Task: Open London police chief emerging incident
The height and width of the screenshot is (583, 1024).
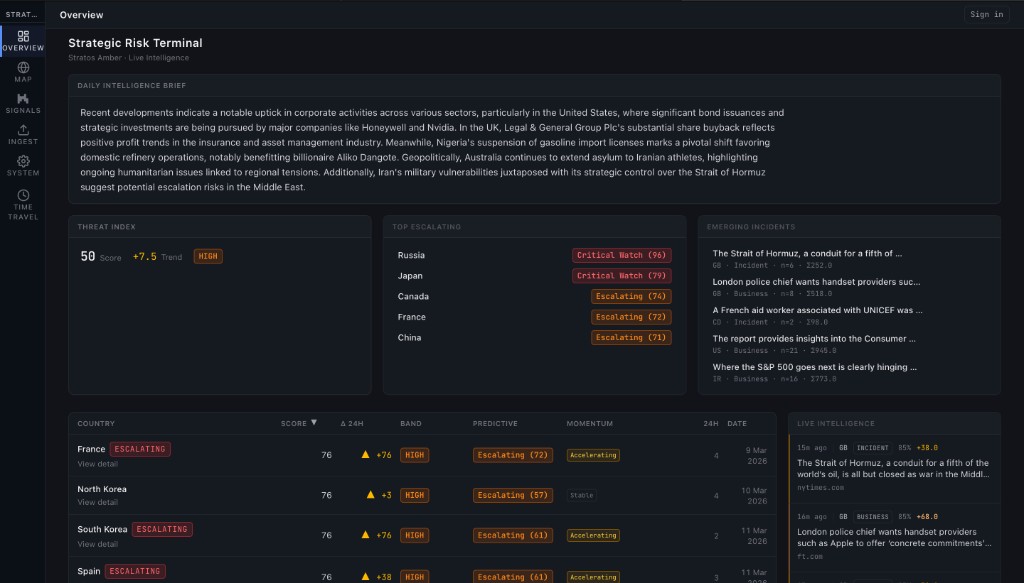Action: (x=816, y=282)
